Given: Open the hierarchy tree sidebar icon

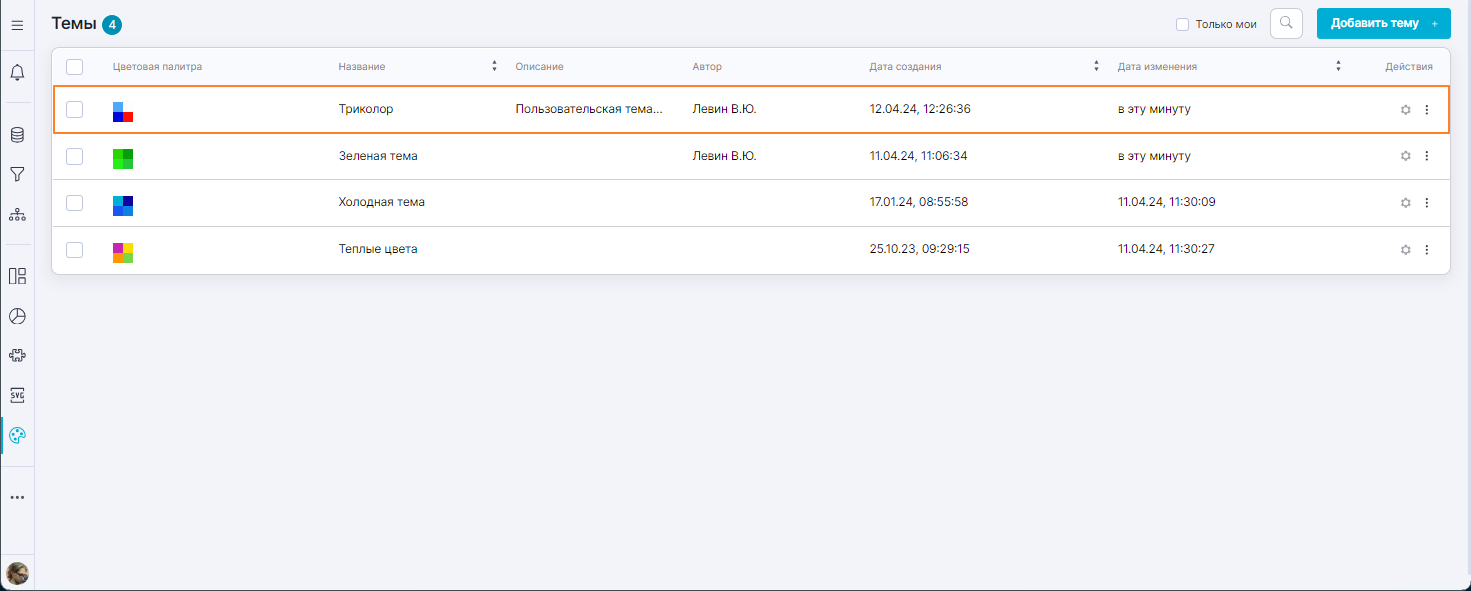Looking at the screenshot, I should [17, 214].
